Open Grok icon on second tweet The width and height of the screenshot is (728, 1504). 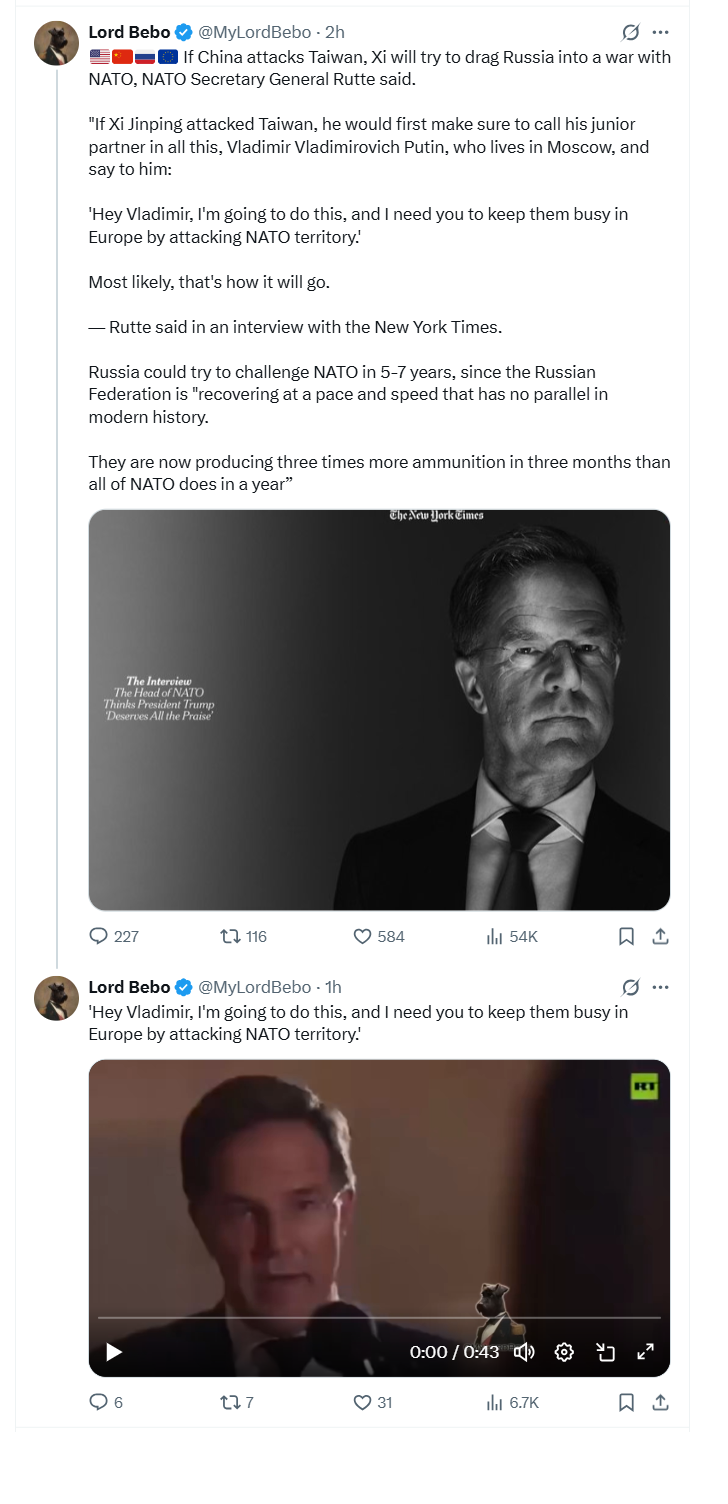click(631, 987)
